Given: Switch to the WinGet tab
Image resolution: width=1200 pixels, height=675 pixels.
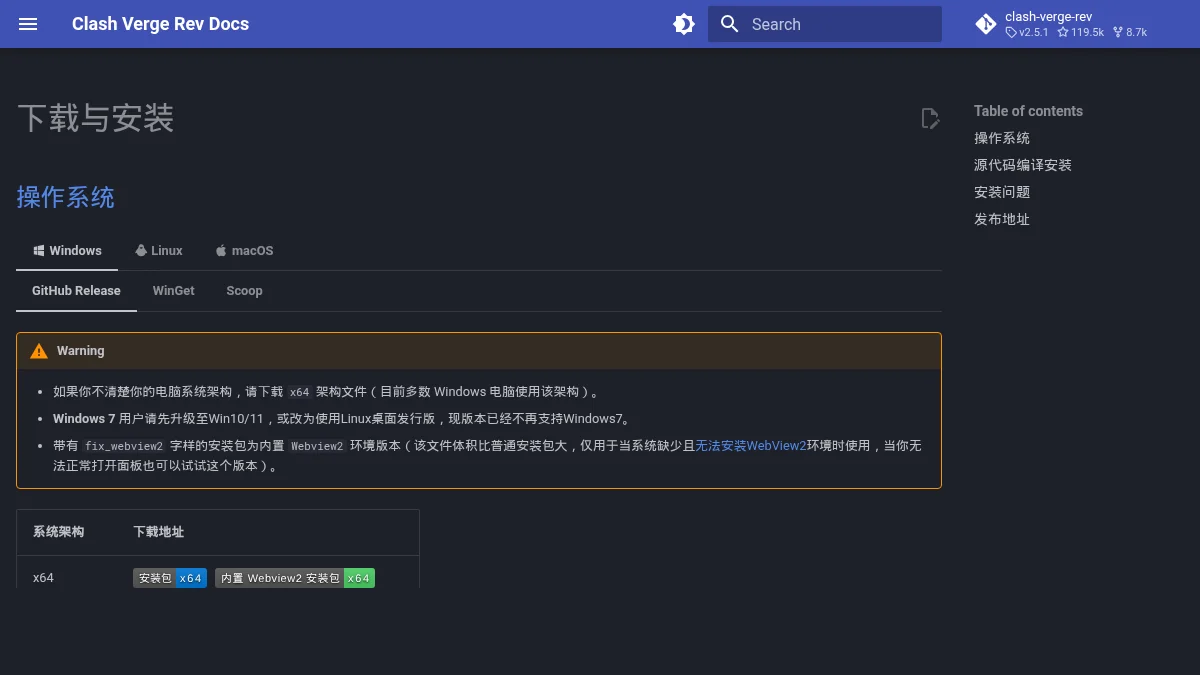Looking at the screenshot, I should pos(174,291).
